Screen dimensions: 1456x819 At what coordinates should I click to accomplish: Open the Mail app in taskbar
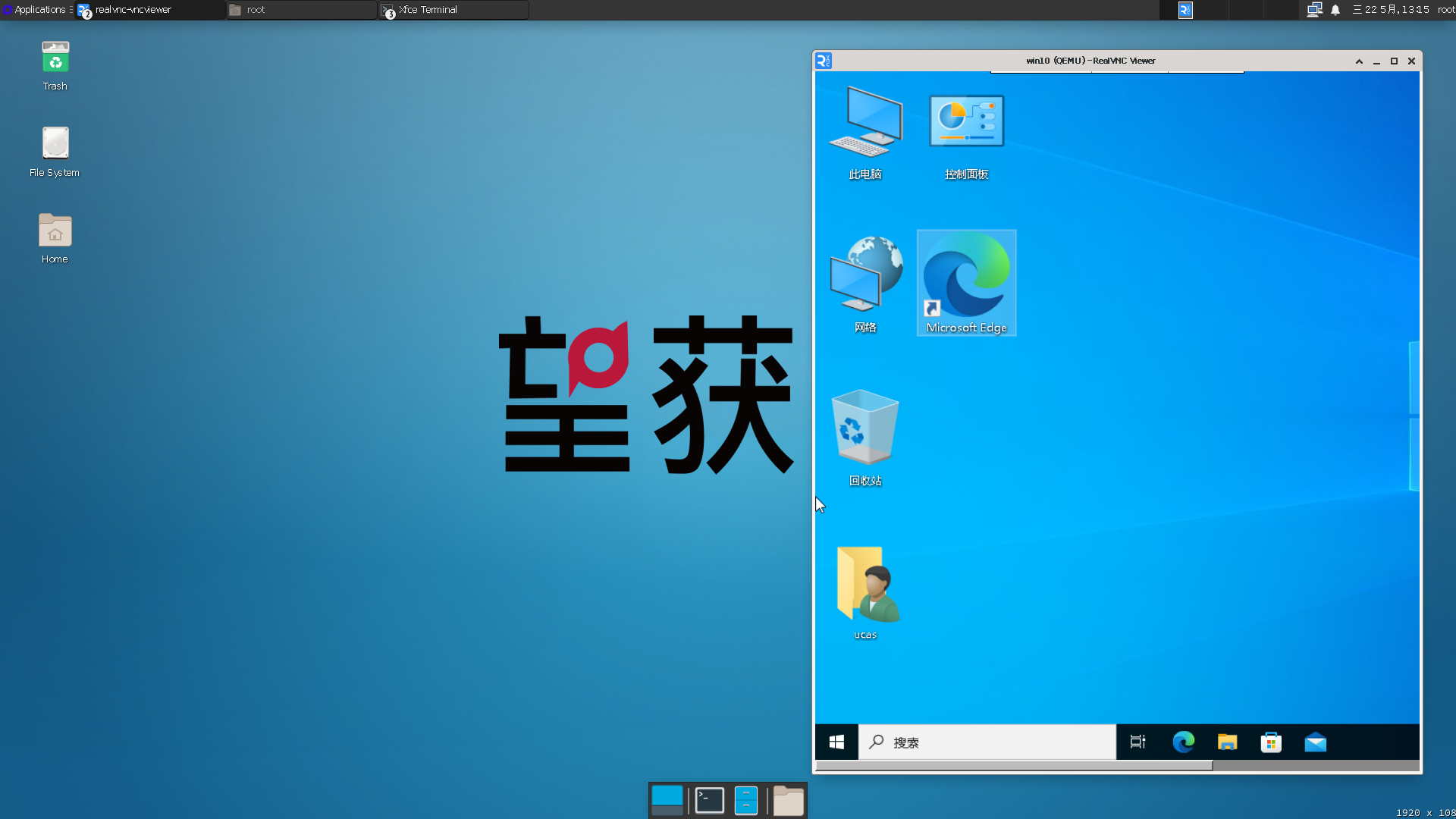[x=1315, y=742]
